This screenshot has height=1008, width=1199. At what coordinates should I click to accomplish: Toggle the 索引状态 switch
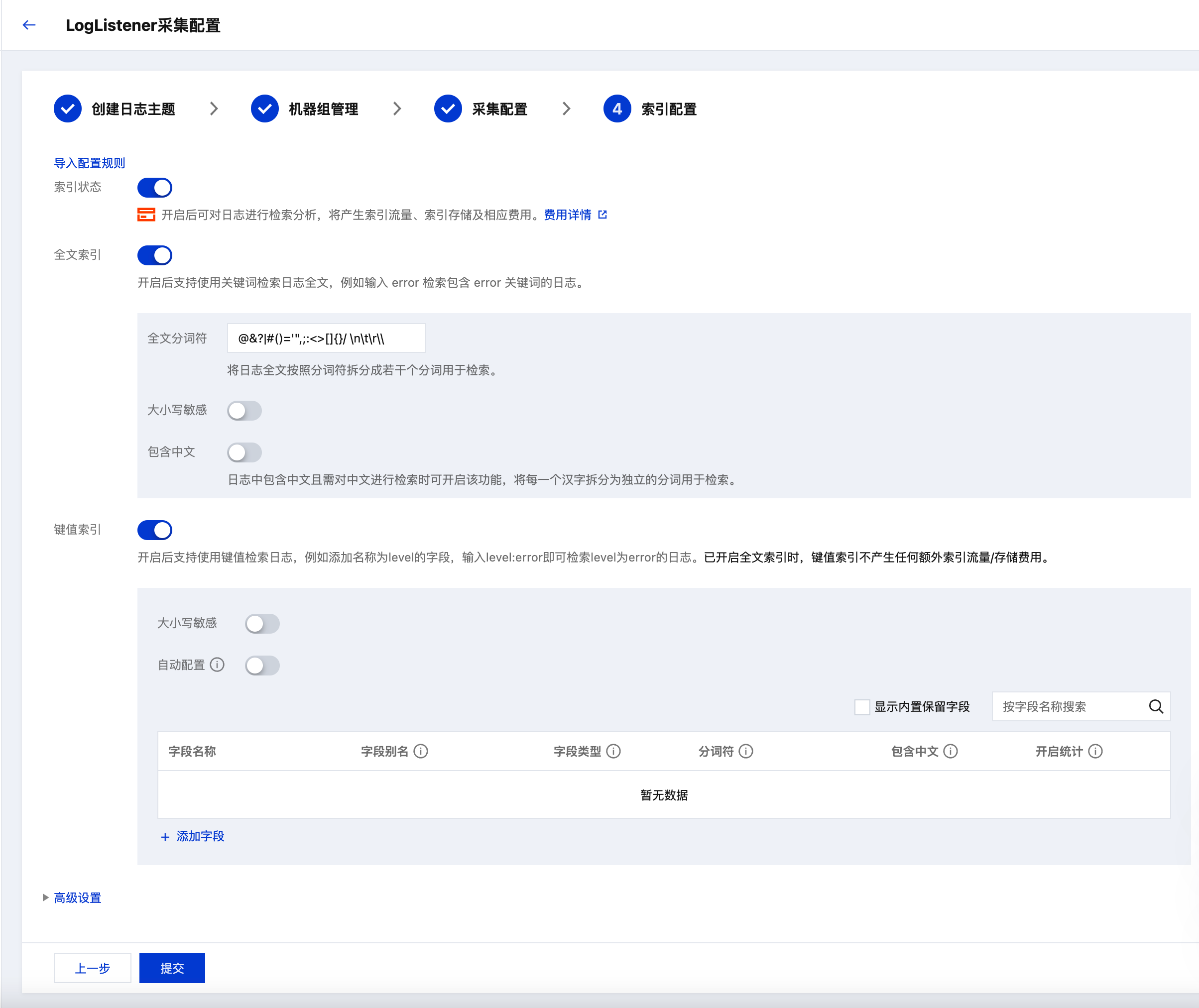[x=155, y=188]
